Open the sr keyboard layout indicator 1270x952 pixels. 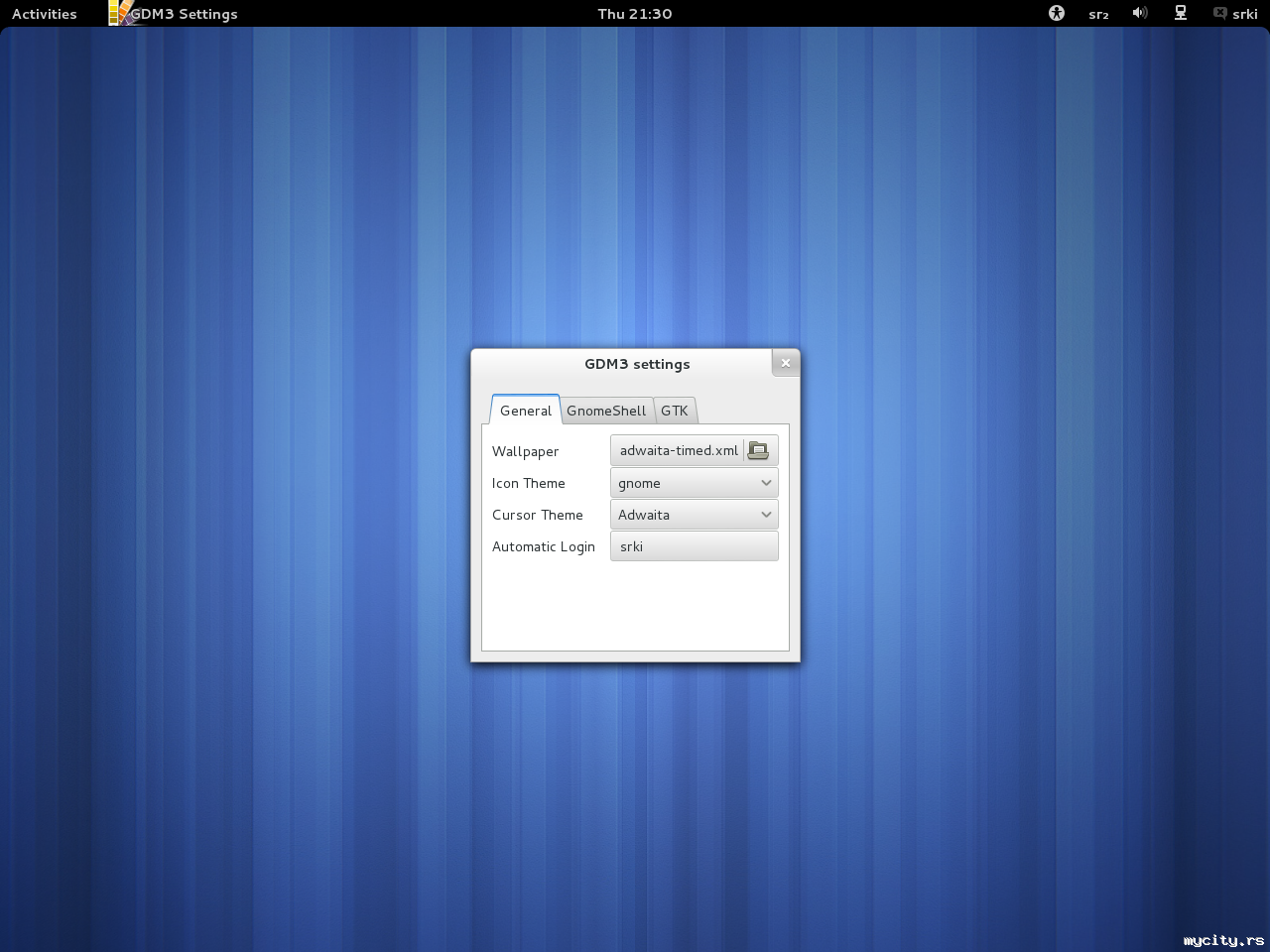tap(1098, 14)
